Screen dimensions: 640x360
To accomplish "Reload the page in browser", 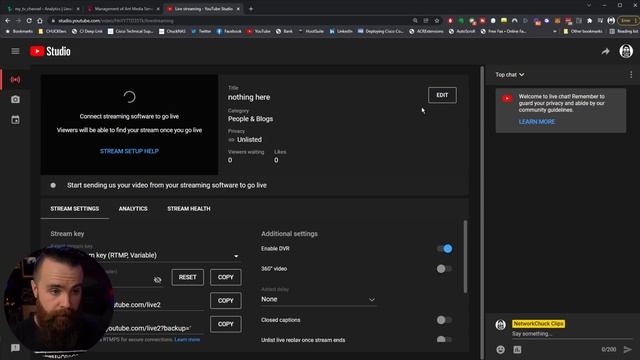I will [x=29, y=20].
